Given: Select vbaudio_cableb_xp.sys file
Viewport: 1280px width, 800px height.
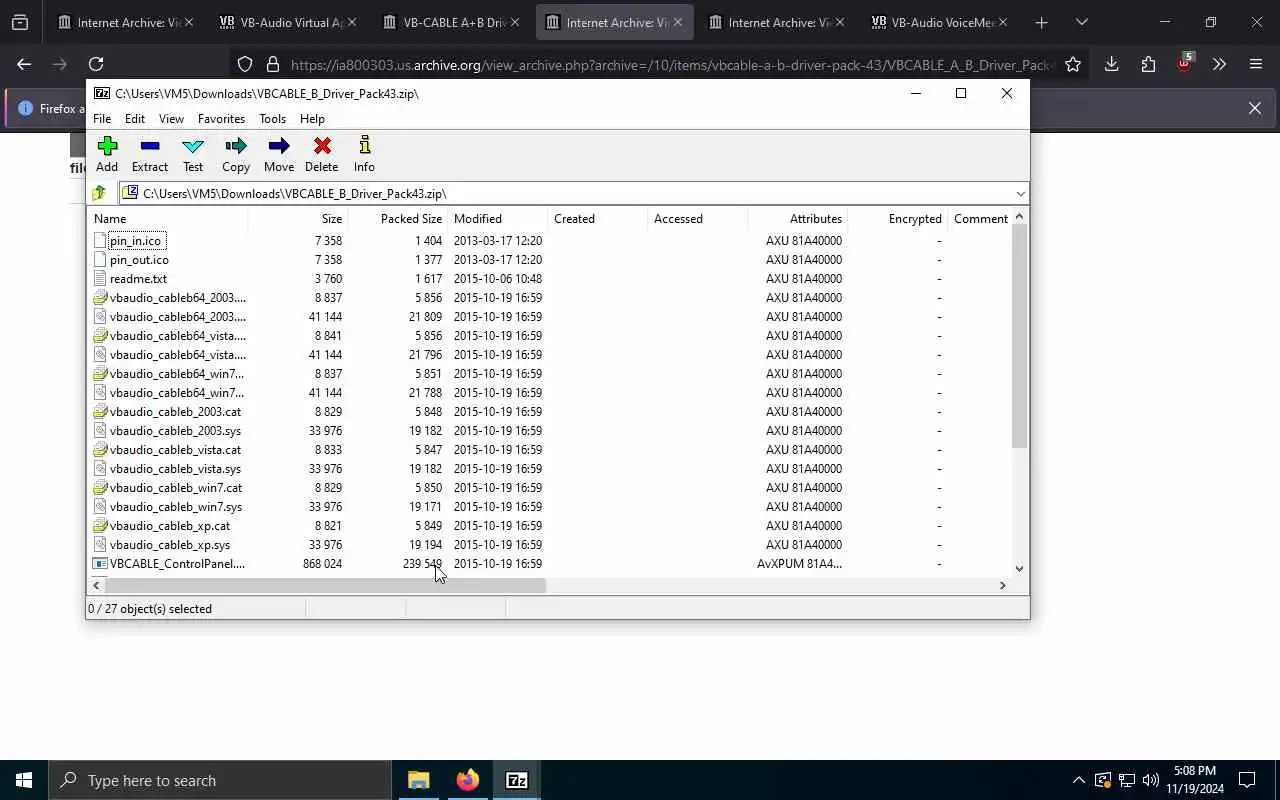Looking at the screenshot, I should tap(170, 544).
